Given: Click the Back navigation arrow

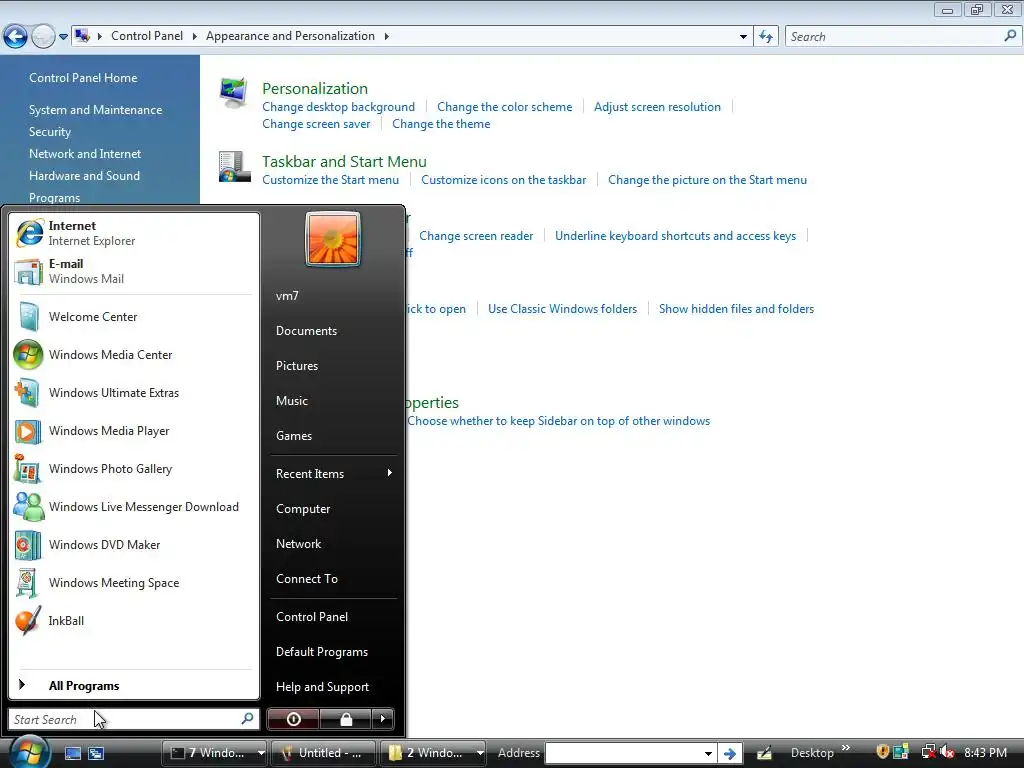Looking at the screenshot, I should click(15, 37).
